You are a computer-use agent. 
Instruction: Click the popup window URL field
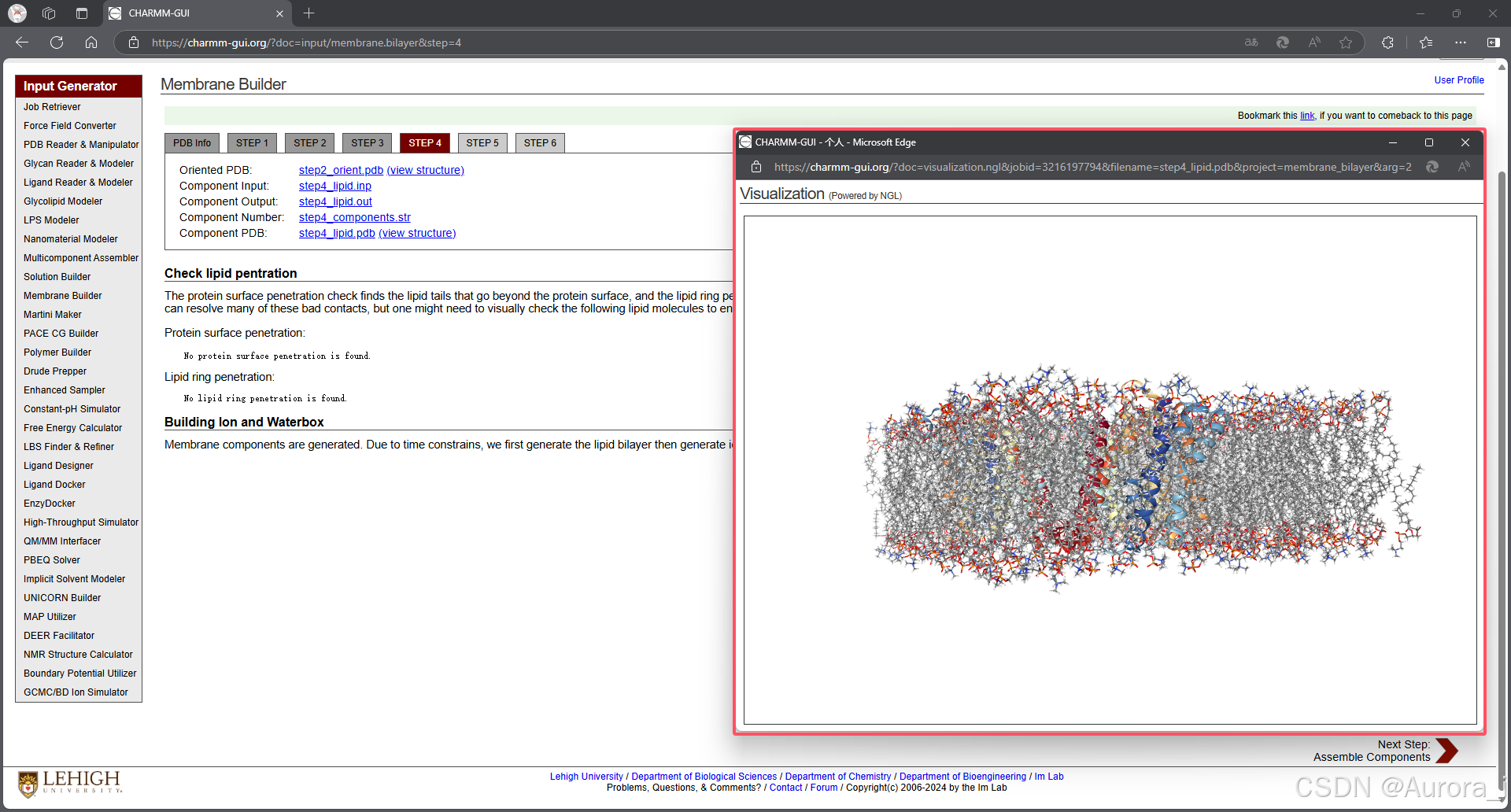click(x=1093, y=167)
